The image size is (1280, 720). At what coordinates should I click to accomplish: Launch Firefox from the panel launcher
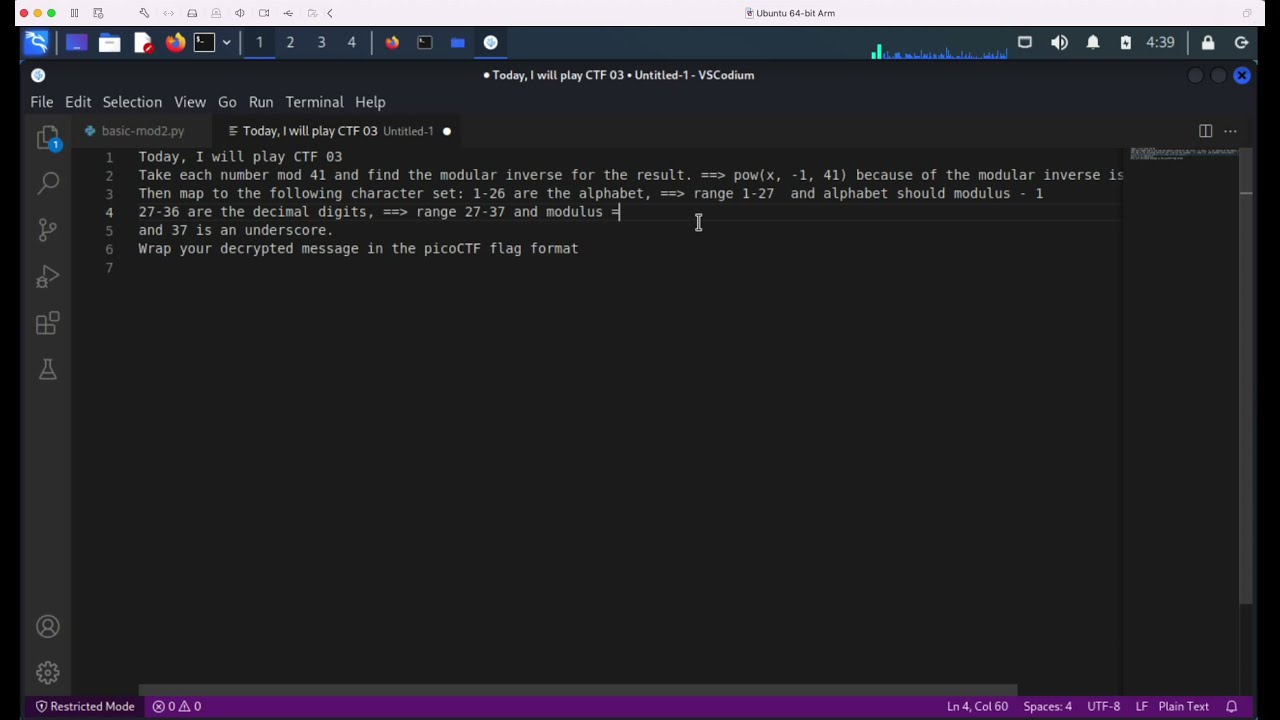175,42
